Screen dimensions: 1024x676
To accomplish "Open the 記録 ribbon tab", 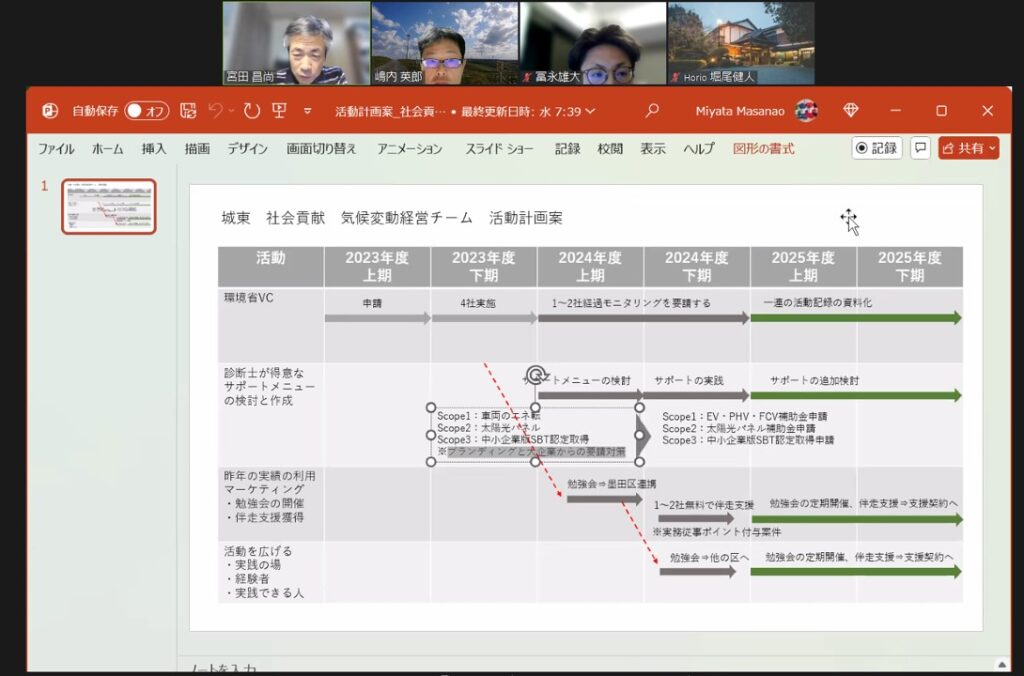I will [x=568, y=149].
